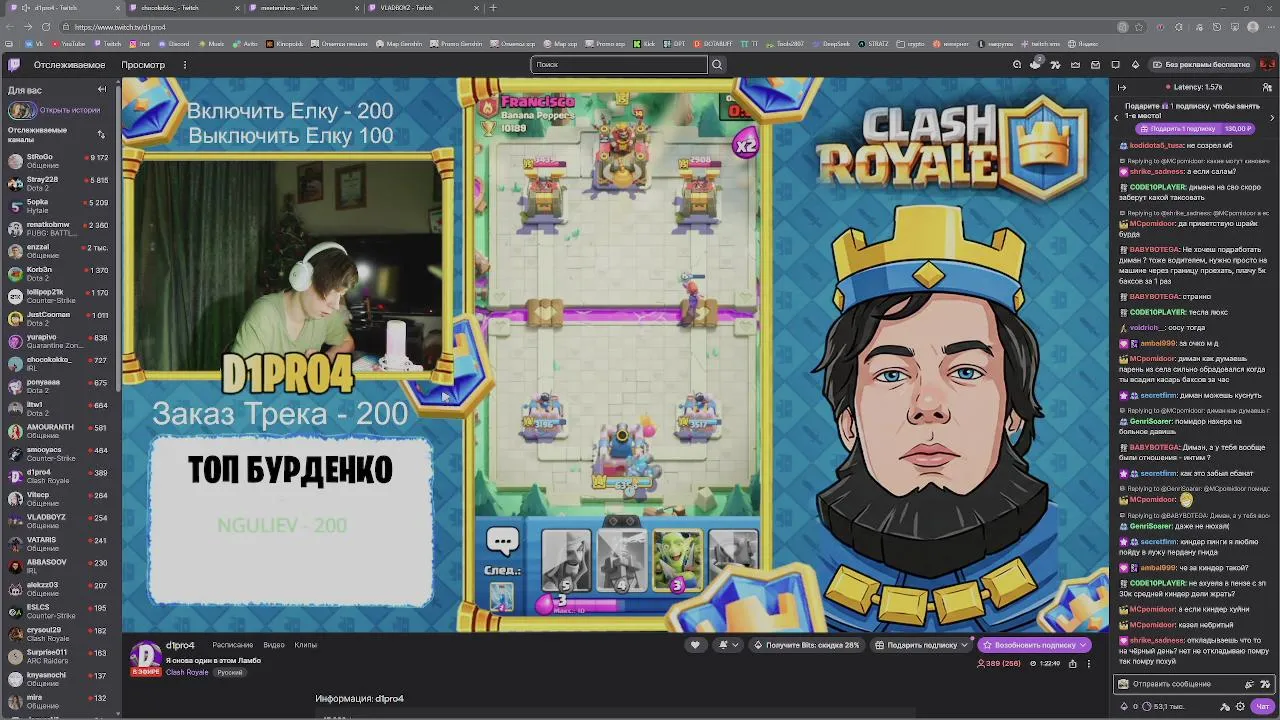Viewport: 1280px width, 720px height.
Task: Go to previous gift leaderboard entry arrow
Action: coord(1117,117)
